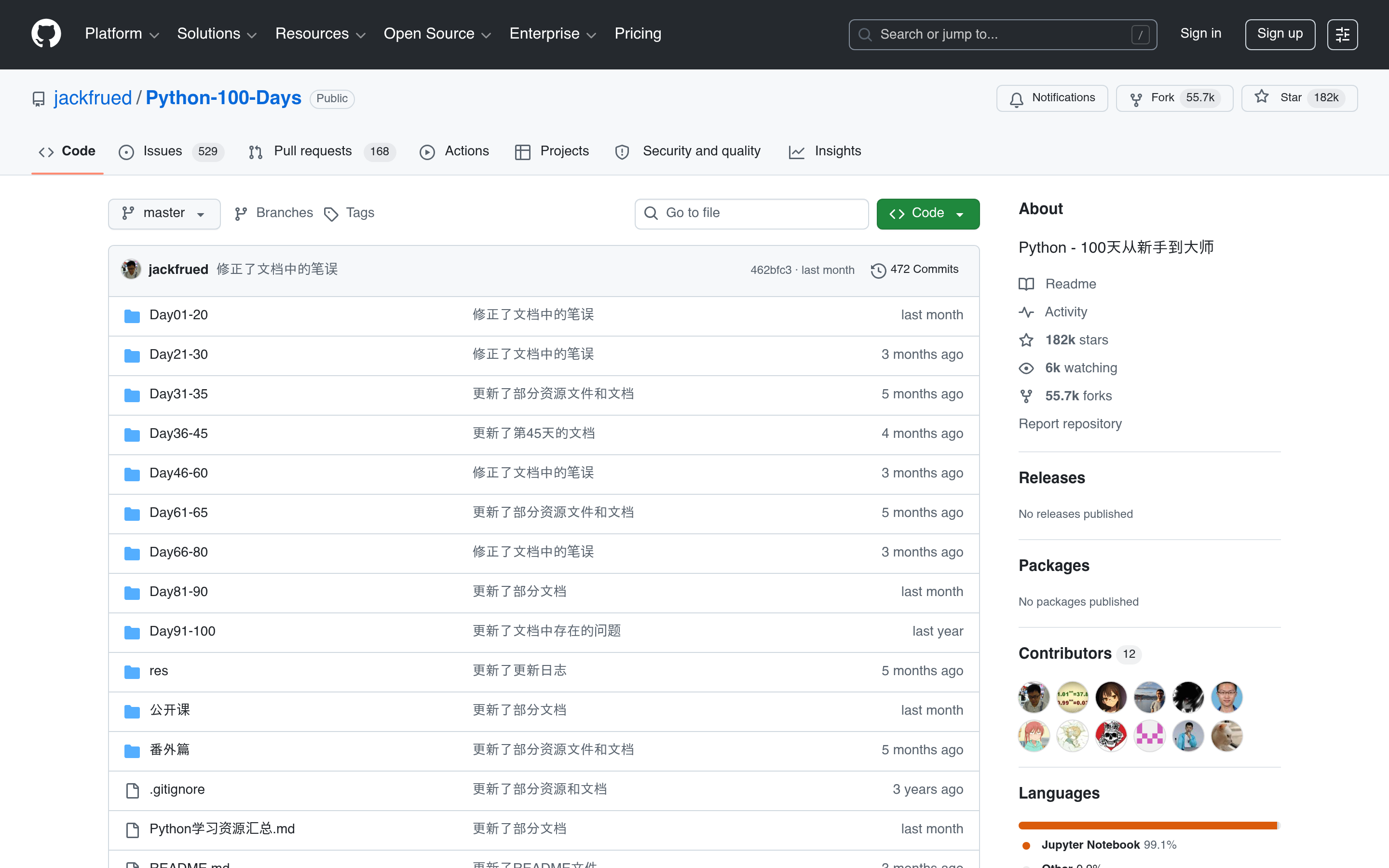Open the Day91-100 folder

tap(182, 632)
